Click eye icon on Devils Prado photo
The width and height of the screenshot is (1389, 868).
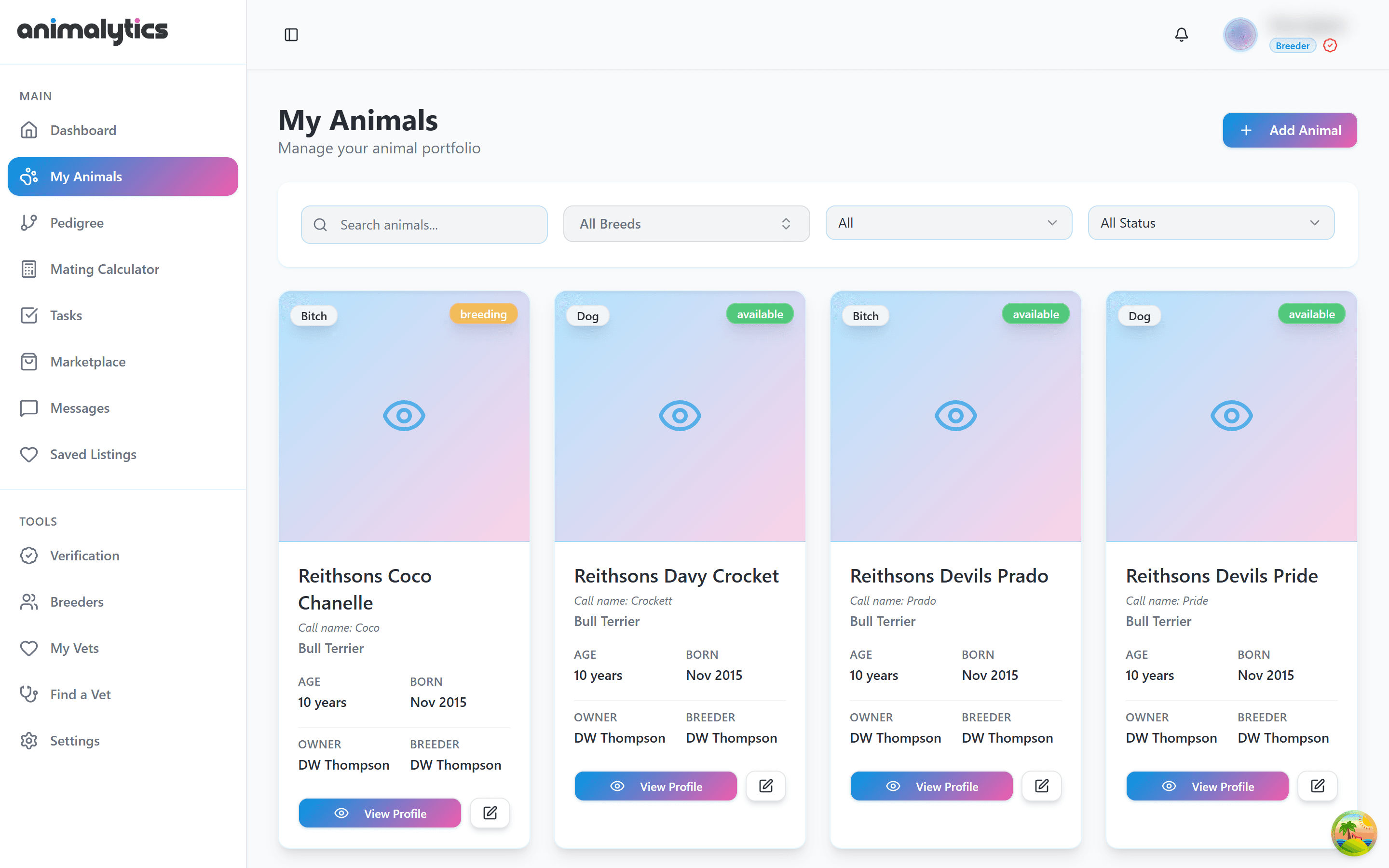point(955,416)
